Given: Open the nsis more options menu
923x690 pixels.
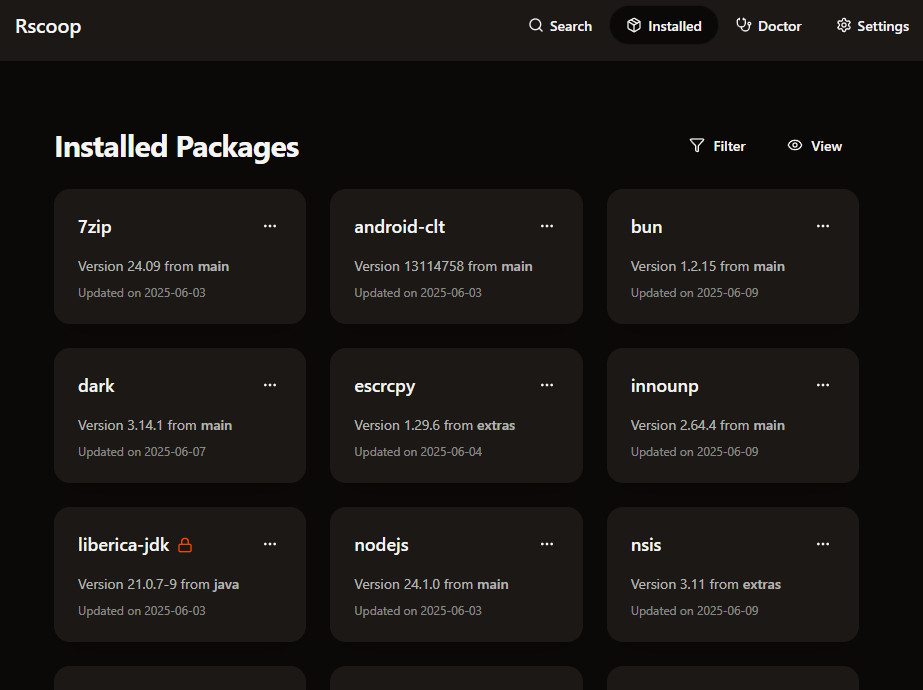Looking at the screenshot, I should (823, 544).
